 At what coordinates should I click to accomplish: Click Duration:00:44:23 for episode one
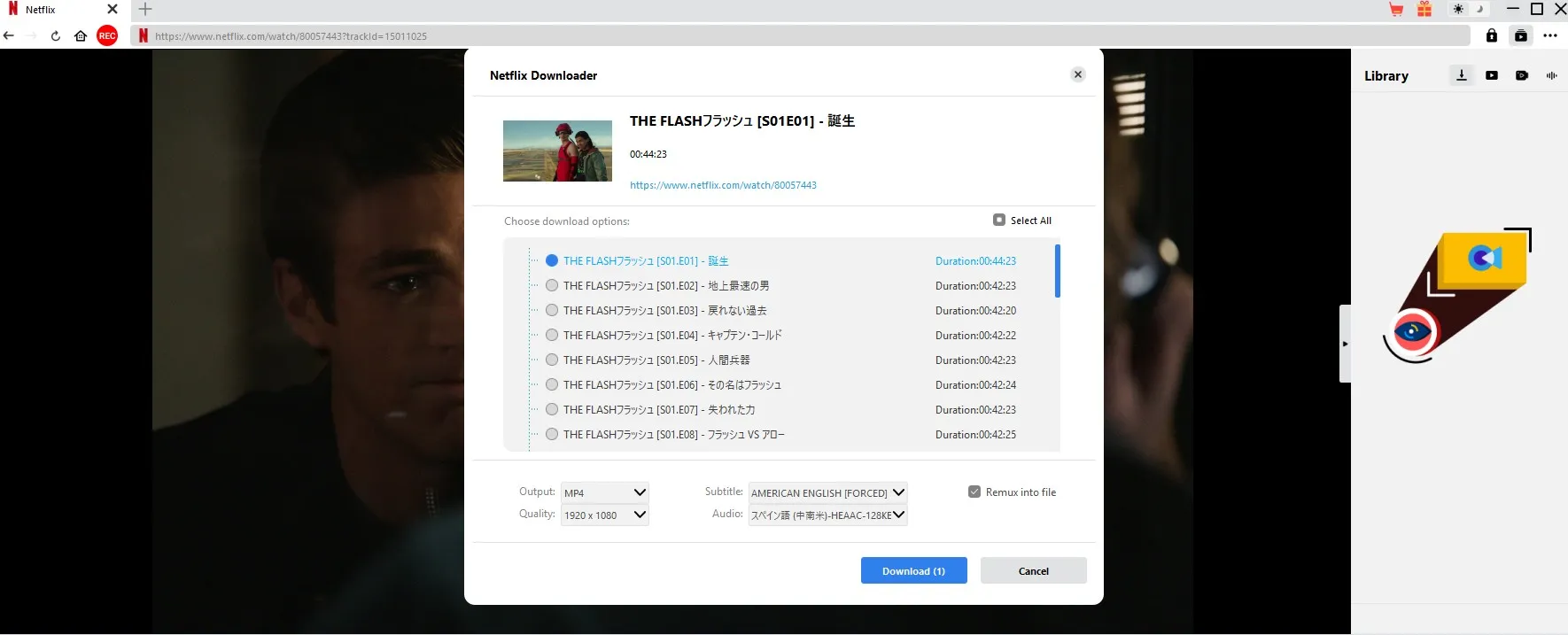[x=975, y=260]
